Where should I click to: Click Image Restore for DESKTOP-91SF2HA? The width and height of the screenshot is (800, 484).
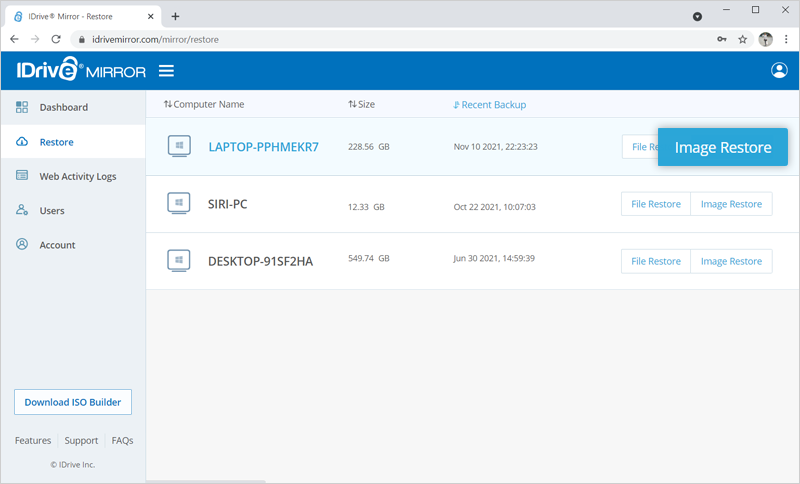click(x=731, y=261)
